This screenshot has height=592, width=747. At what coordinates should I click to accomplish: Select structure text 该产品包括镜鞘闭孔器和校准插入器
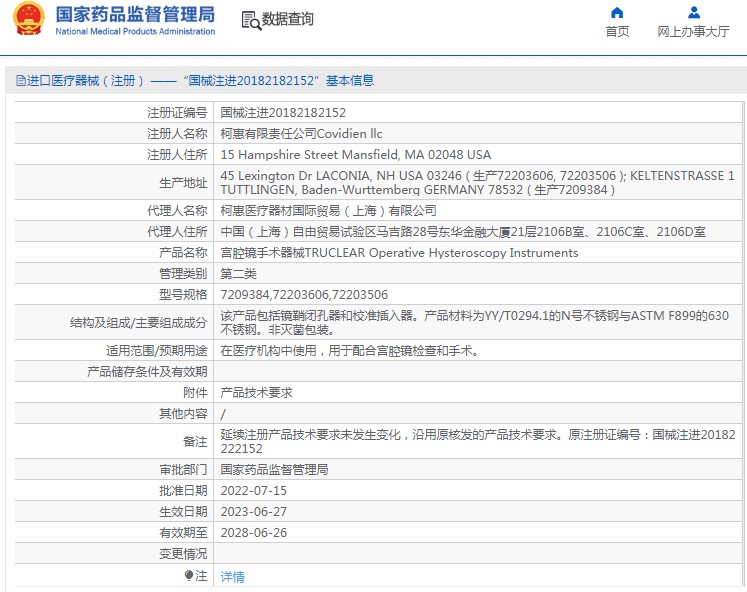tap(474, 322)
